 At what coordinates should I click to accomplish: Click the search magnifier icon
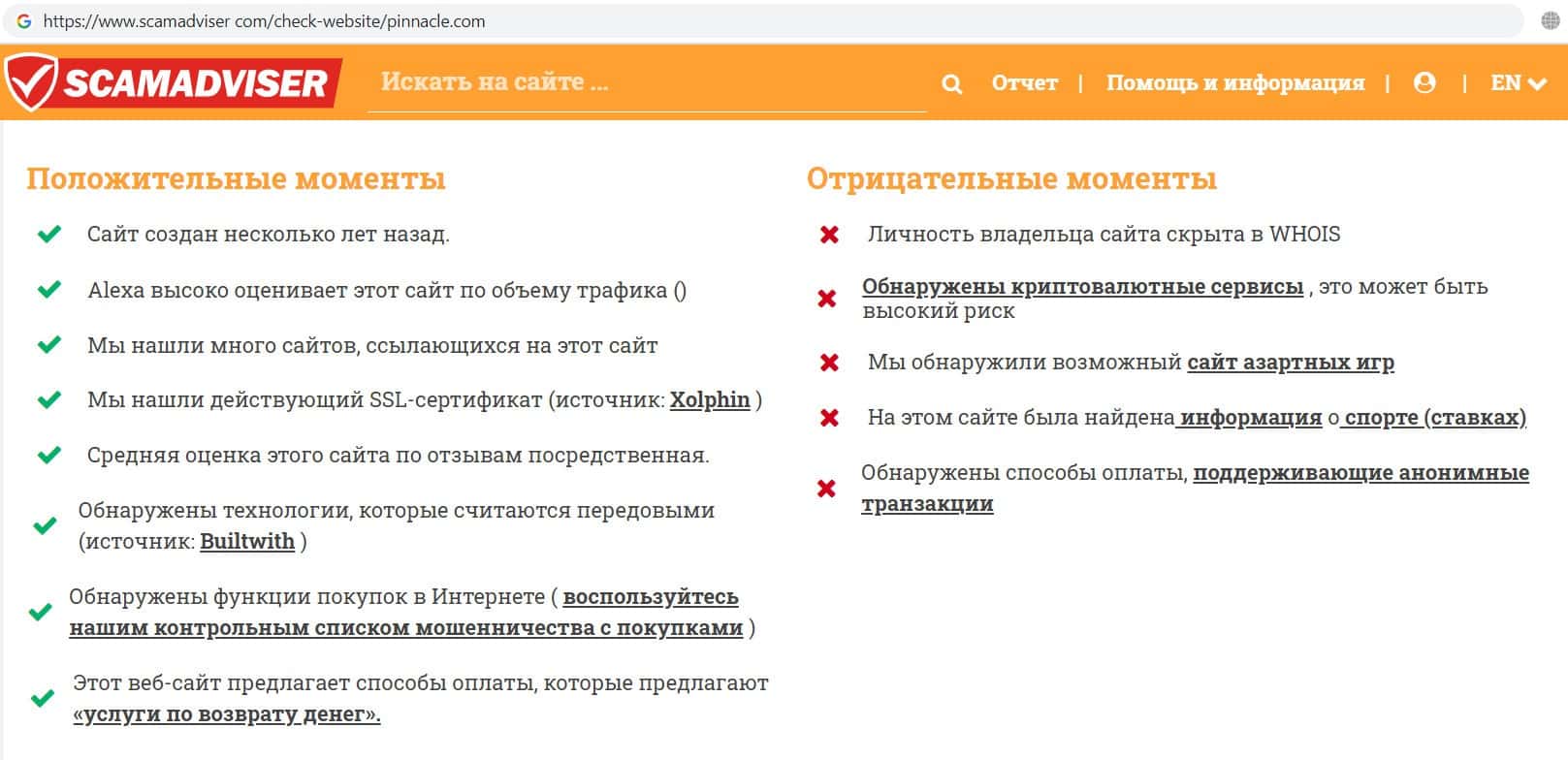click(952, 84)
